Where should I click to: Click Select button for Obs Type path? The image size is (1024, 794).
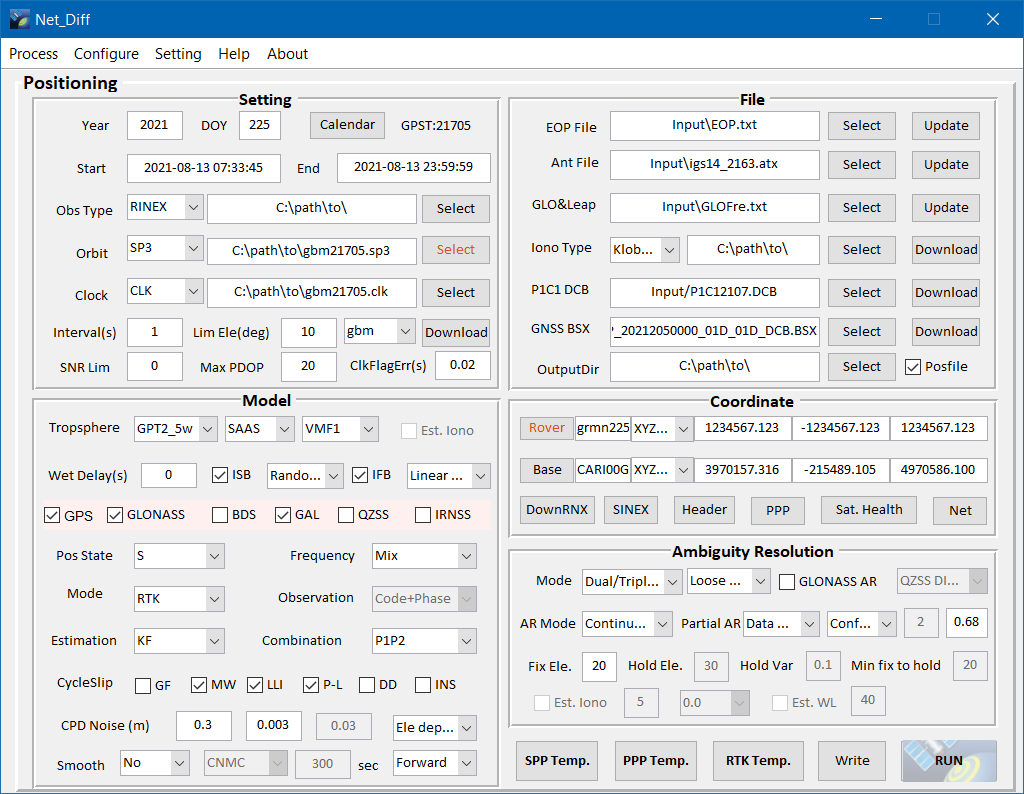(x=455, y=208)
